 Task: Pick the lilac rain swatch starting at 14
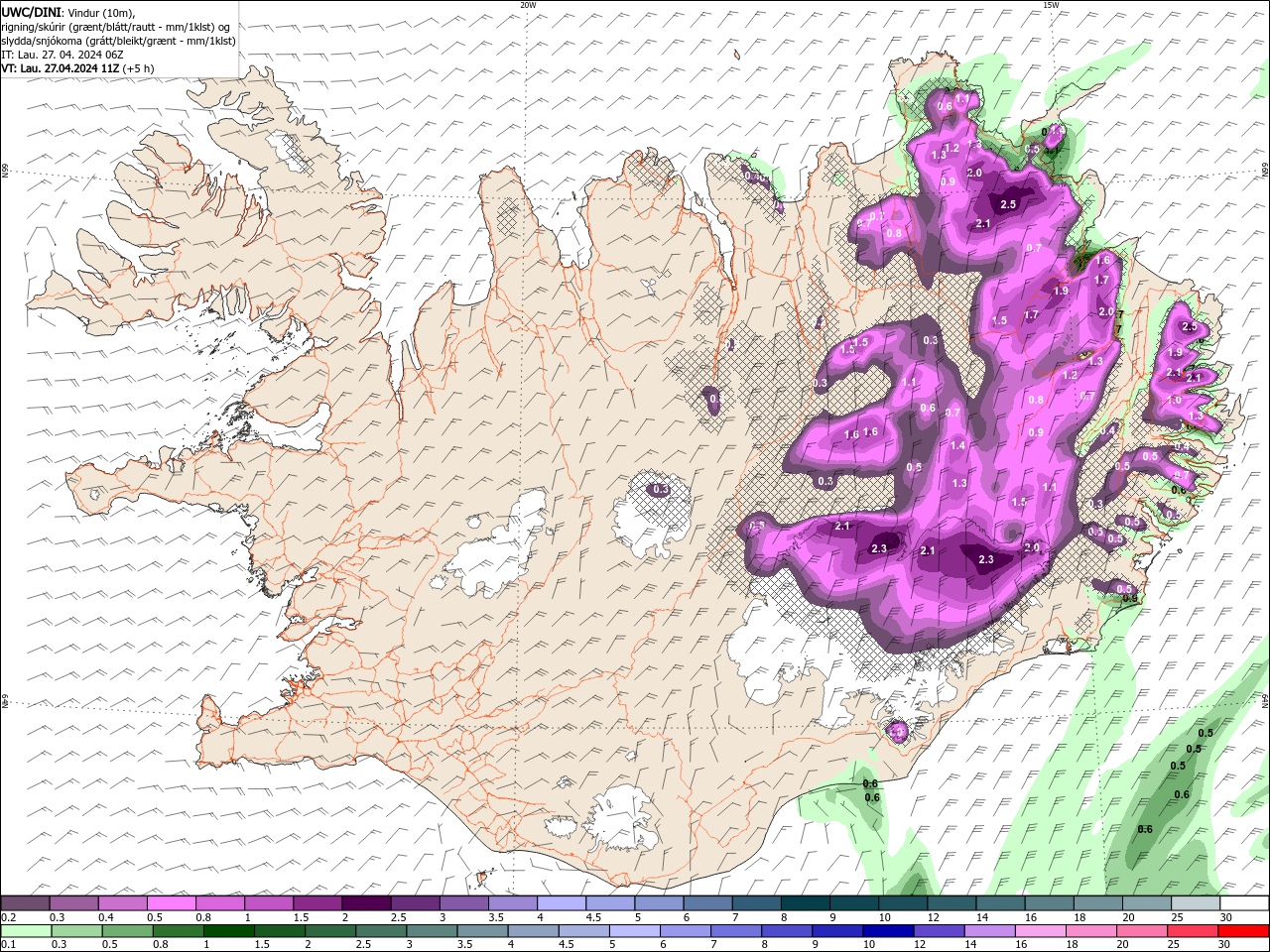click(x=990, y=931)
